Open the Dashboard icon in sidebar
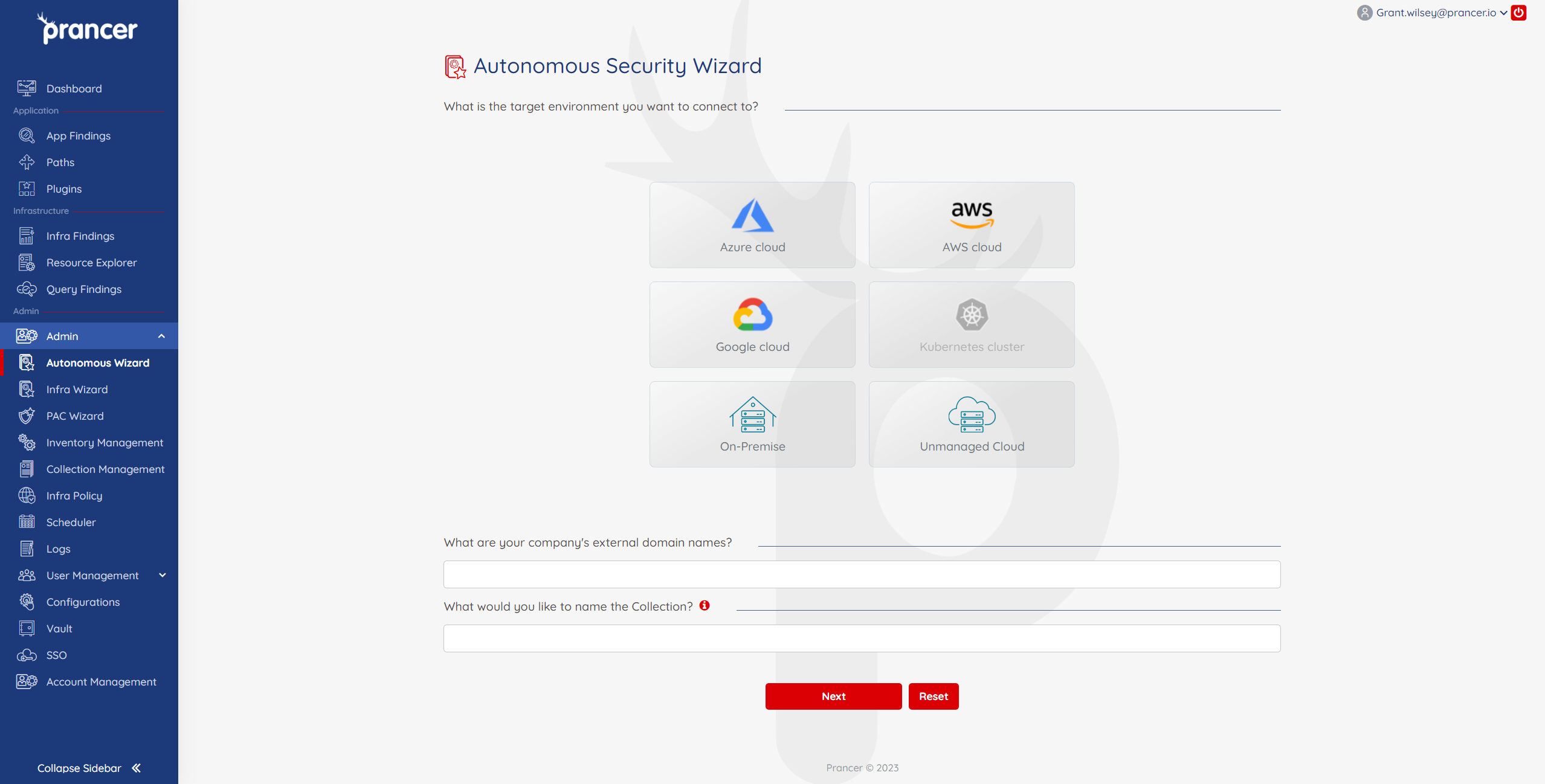 [x=27, y=88]
